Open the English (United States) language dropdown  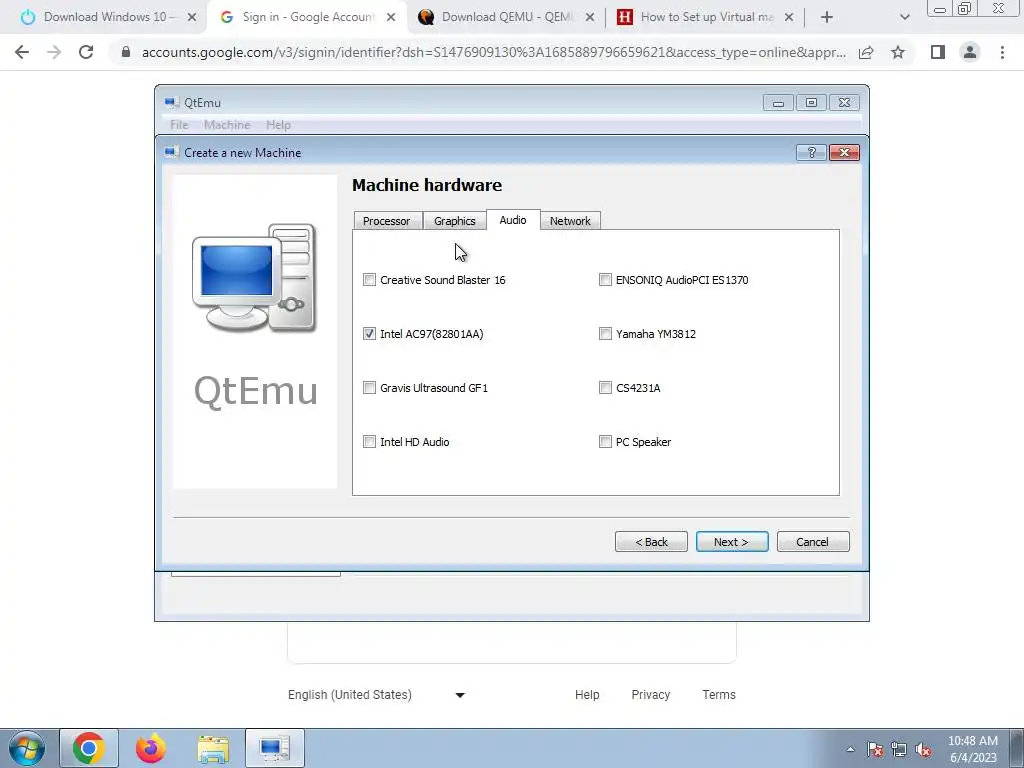point(377,695)
